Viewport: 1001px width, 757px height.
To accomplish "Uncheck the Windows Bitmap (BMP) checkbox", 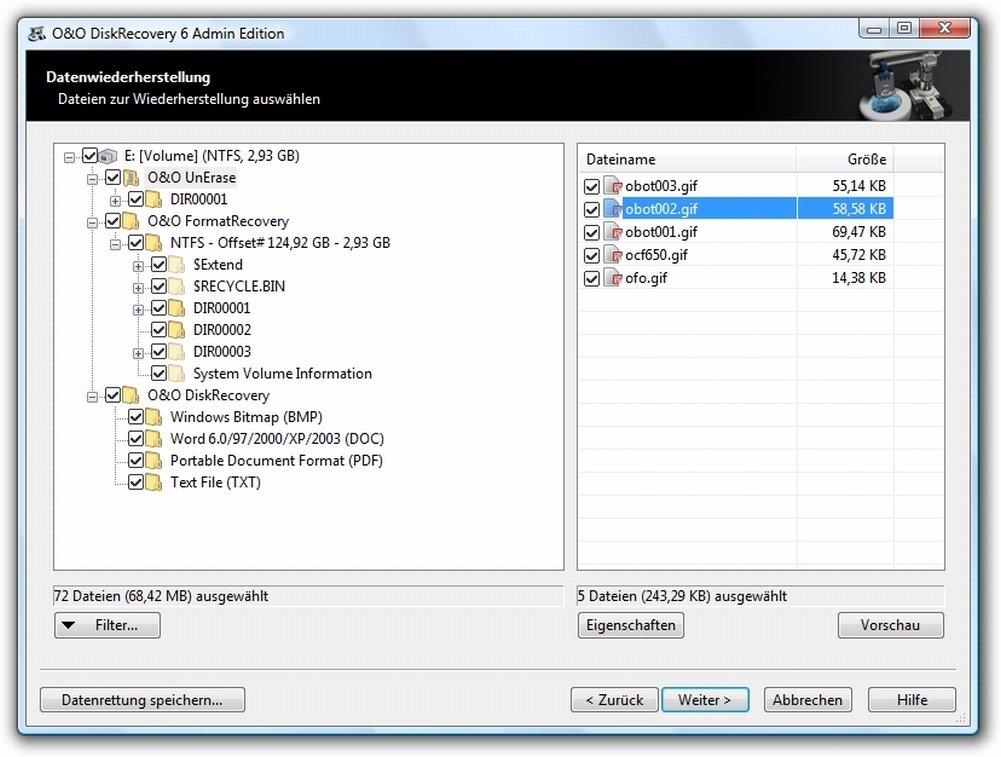I will [136, 417].
